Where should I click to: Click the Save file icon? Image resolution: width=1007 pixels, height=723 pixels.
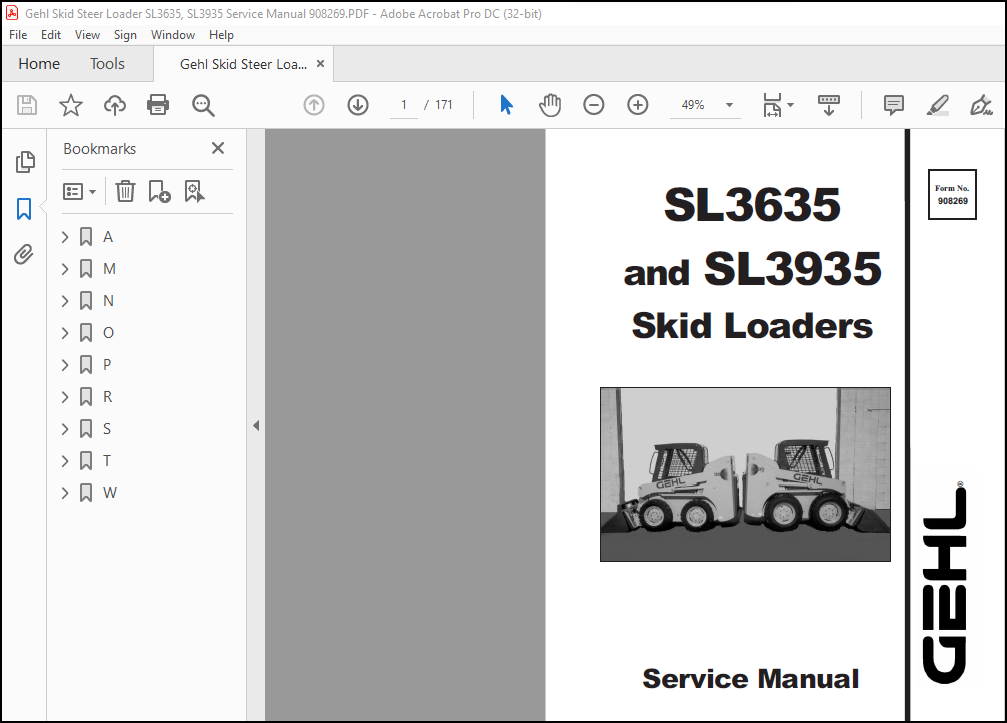27,105
